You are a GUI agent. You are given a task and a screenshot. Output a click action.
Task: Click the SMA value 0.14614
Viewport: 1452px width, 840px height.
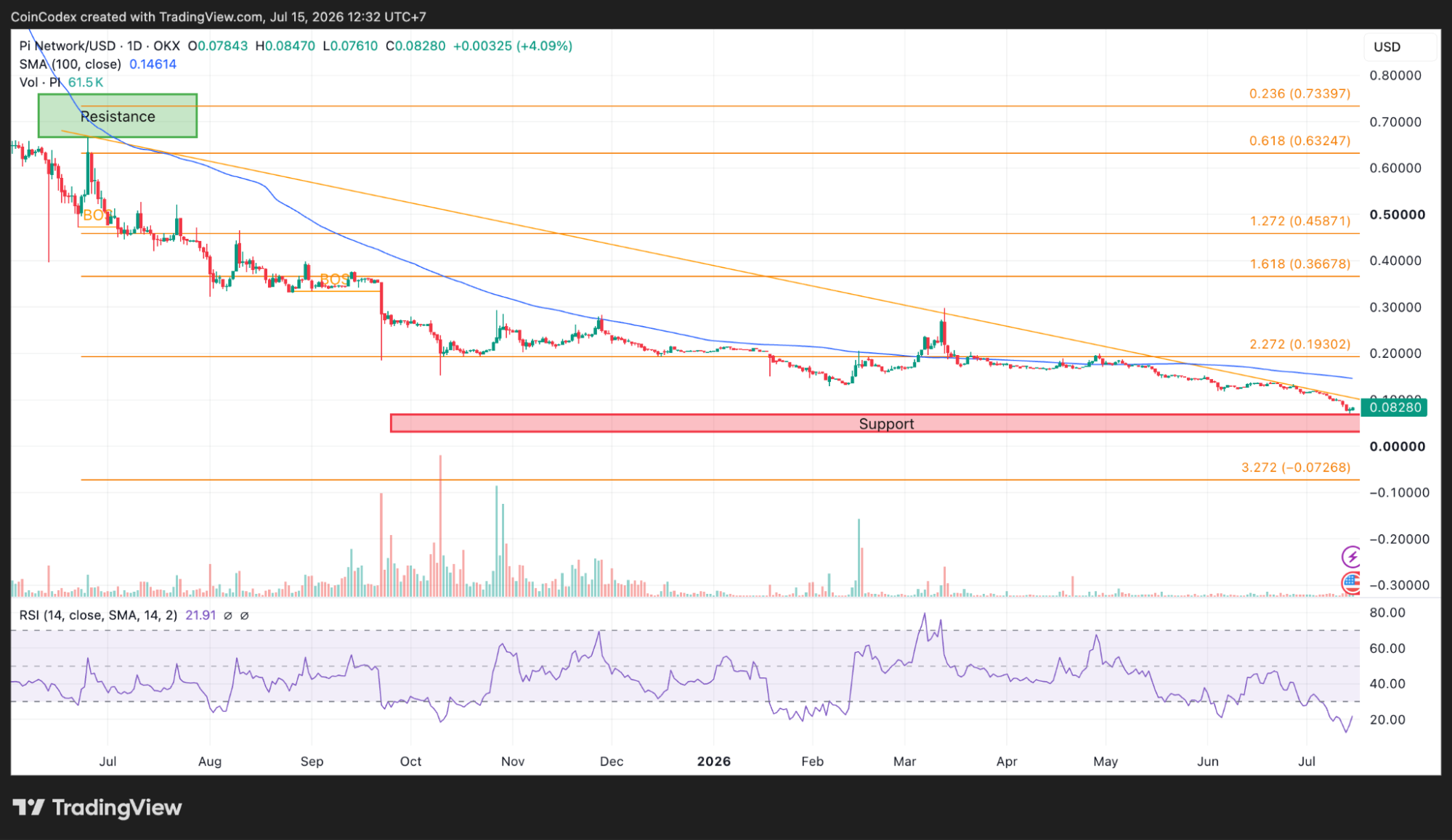(x=153, y=64)
